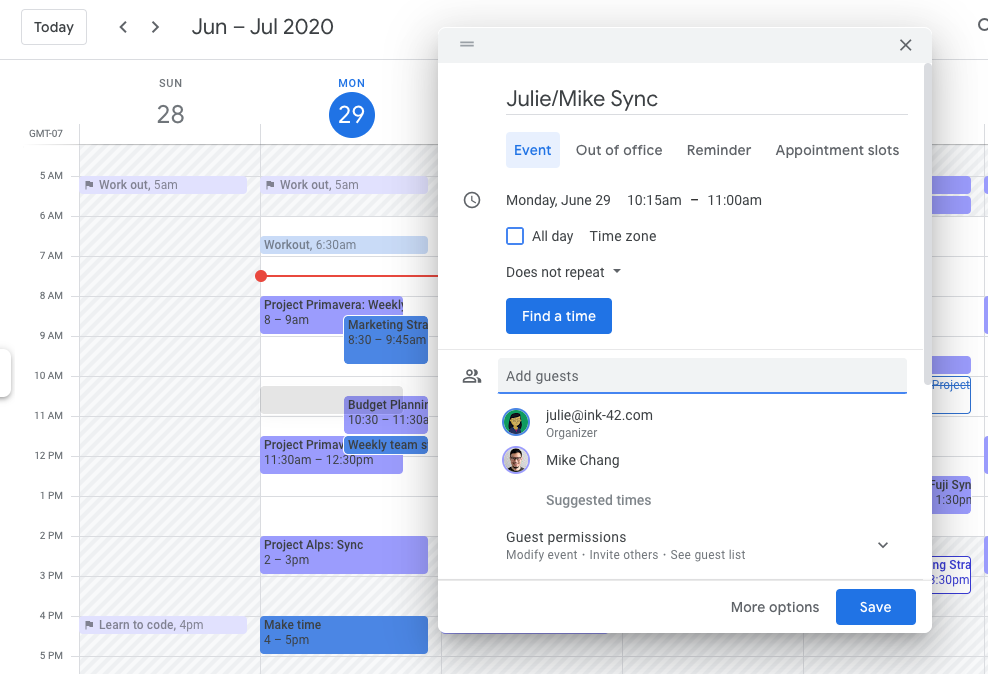Jump to current date with Today button
The height and width of the screenshot is (674, 988).
pyautogui.click(x=53, y=27)
